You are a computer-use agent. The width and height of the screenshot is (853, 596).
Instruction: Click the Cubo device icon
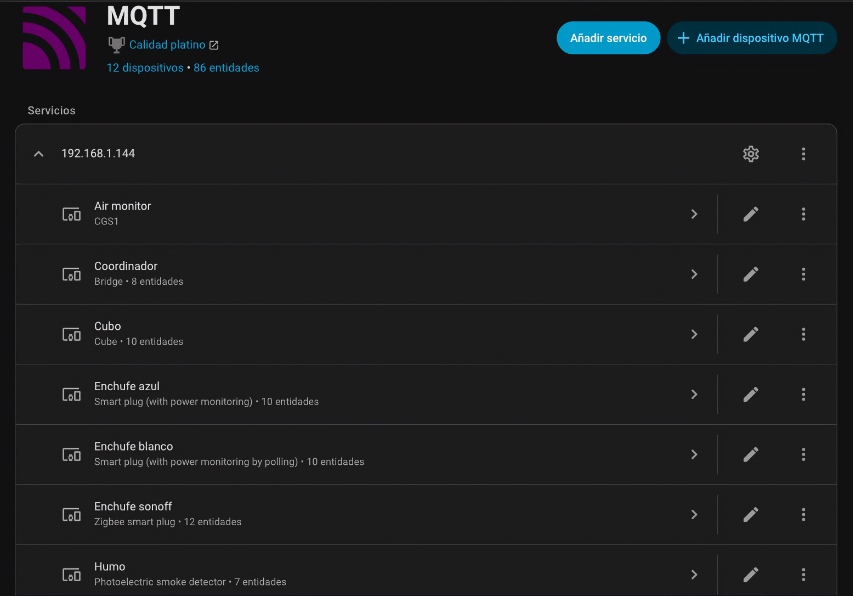[71, 334]
